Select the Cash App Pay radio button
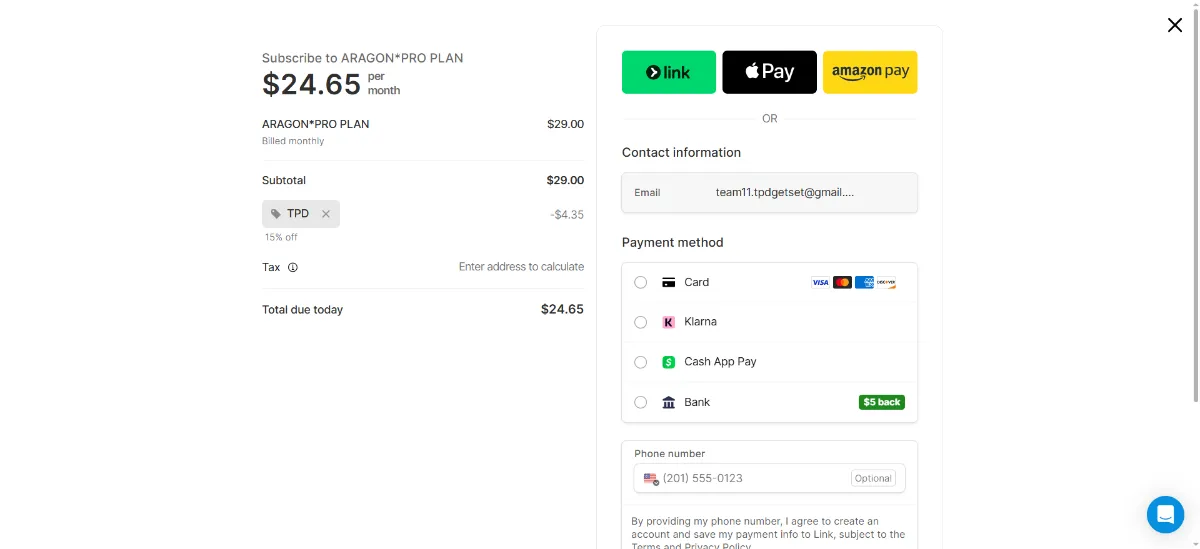1200x549 pixels. 641,362
